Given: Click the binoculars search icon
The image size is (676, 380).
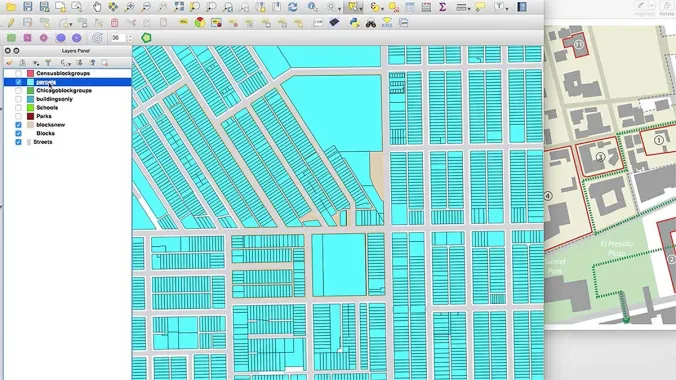Looking at the screenshot, I should point(371,23).
